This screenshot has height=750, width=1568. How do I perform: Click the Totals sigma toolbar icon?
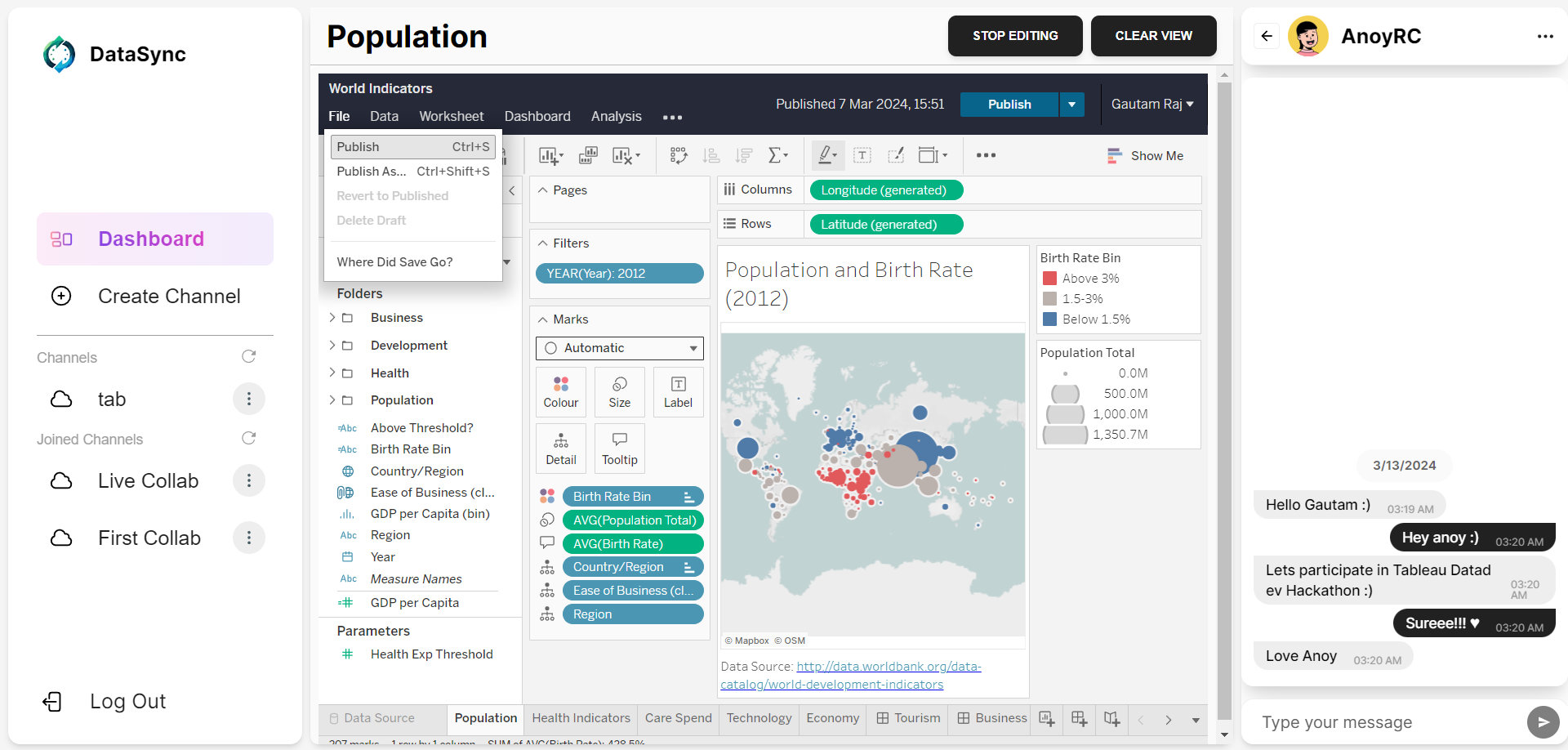778,155
